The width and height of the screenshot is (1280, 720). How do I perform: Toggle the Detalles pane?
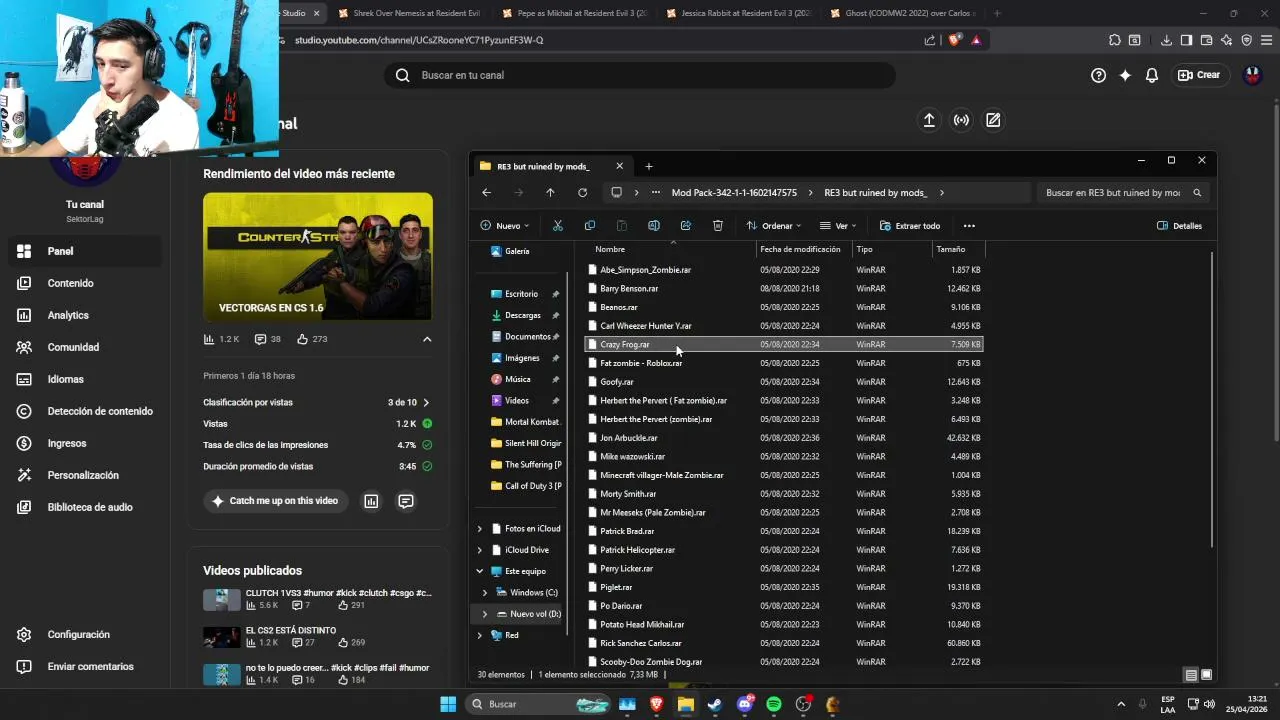1180,226
